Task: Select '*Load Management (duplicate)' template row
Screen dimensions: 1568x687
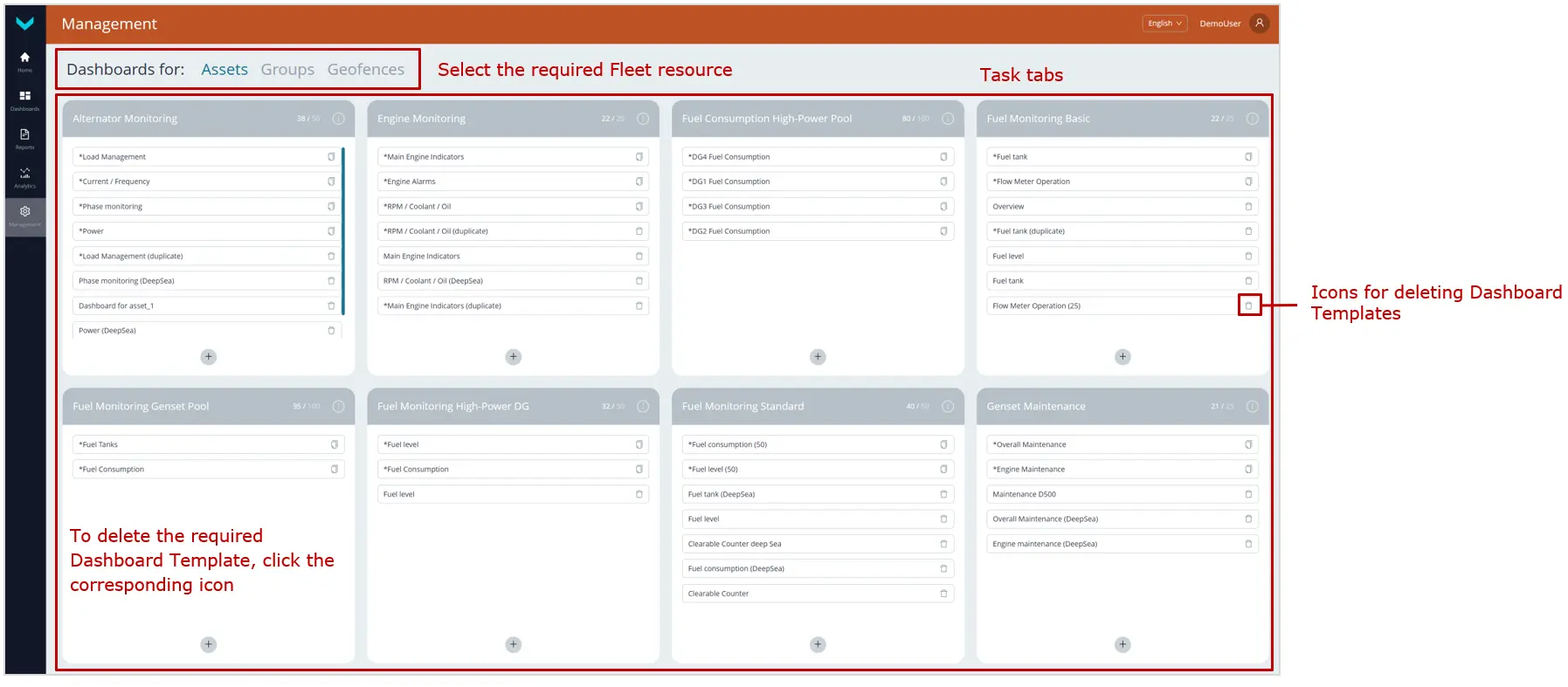Action: tap(206, 257)
